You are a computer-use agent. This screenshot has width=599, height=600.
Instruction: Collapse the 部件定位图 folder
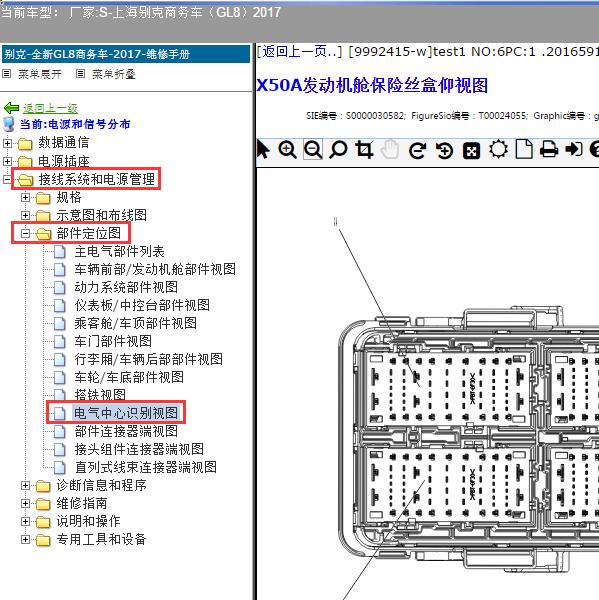click(25, 233)
